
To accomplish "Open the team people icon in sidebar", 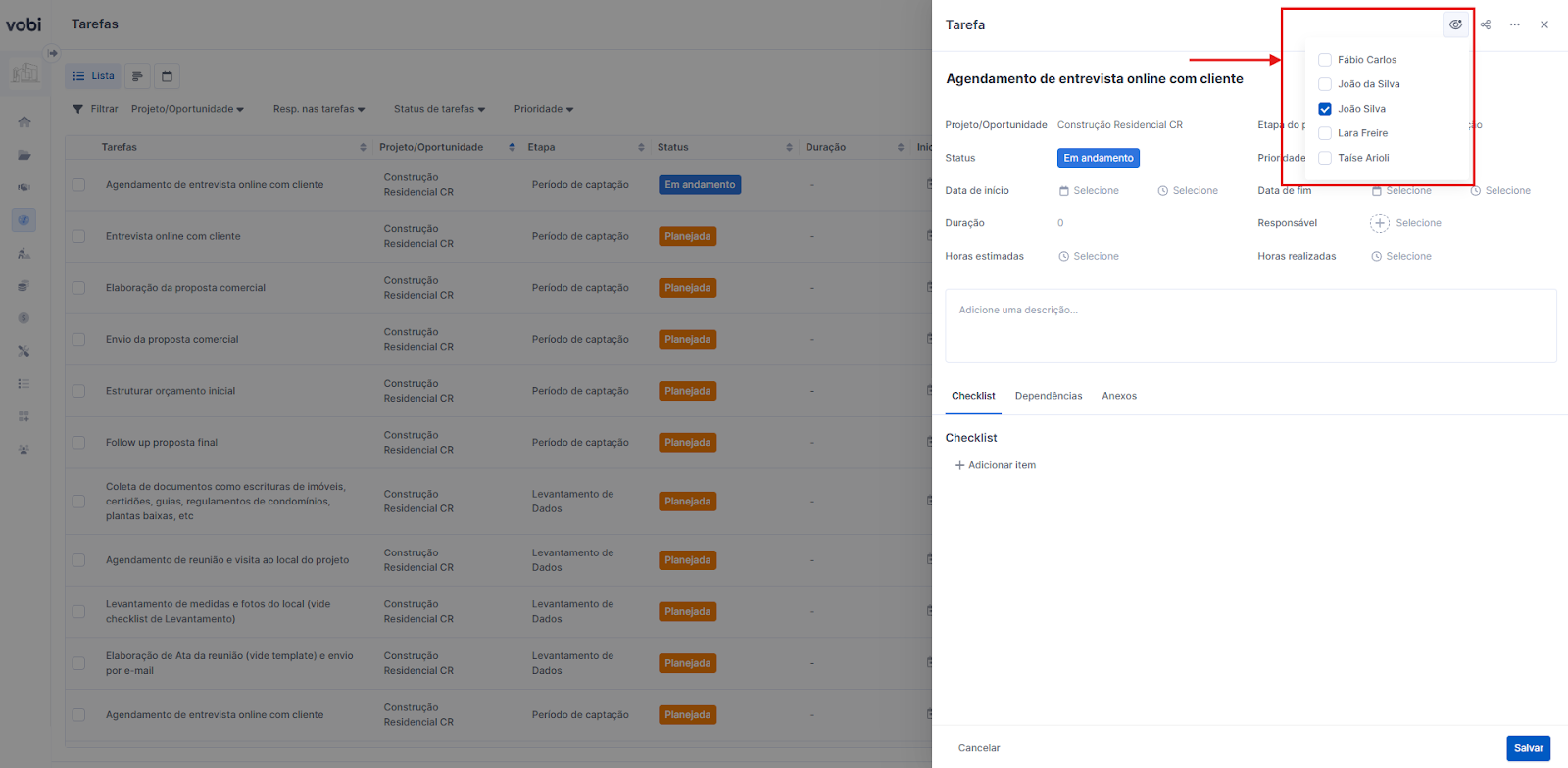I will [x=24, y=450].
